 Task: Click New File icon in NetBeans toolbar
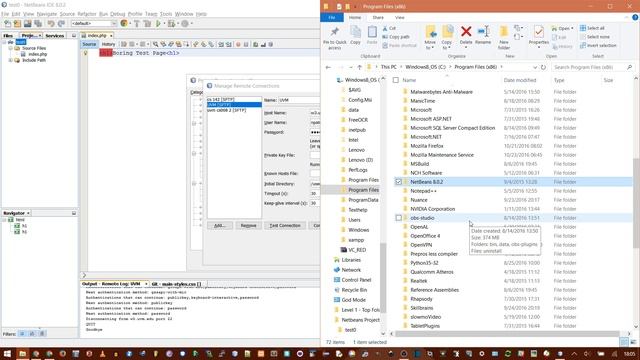click(x=7, y=24)
